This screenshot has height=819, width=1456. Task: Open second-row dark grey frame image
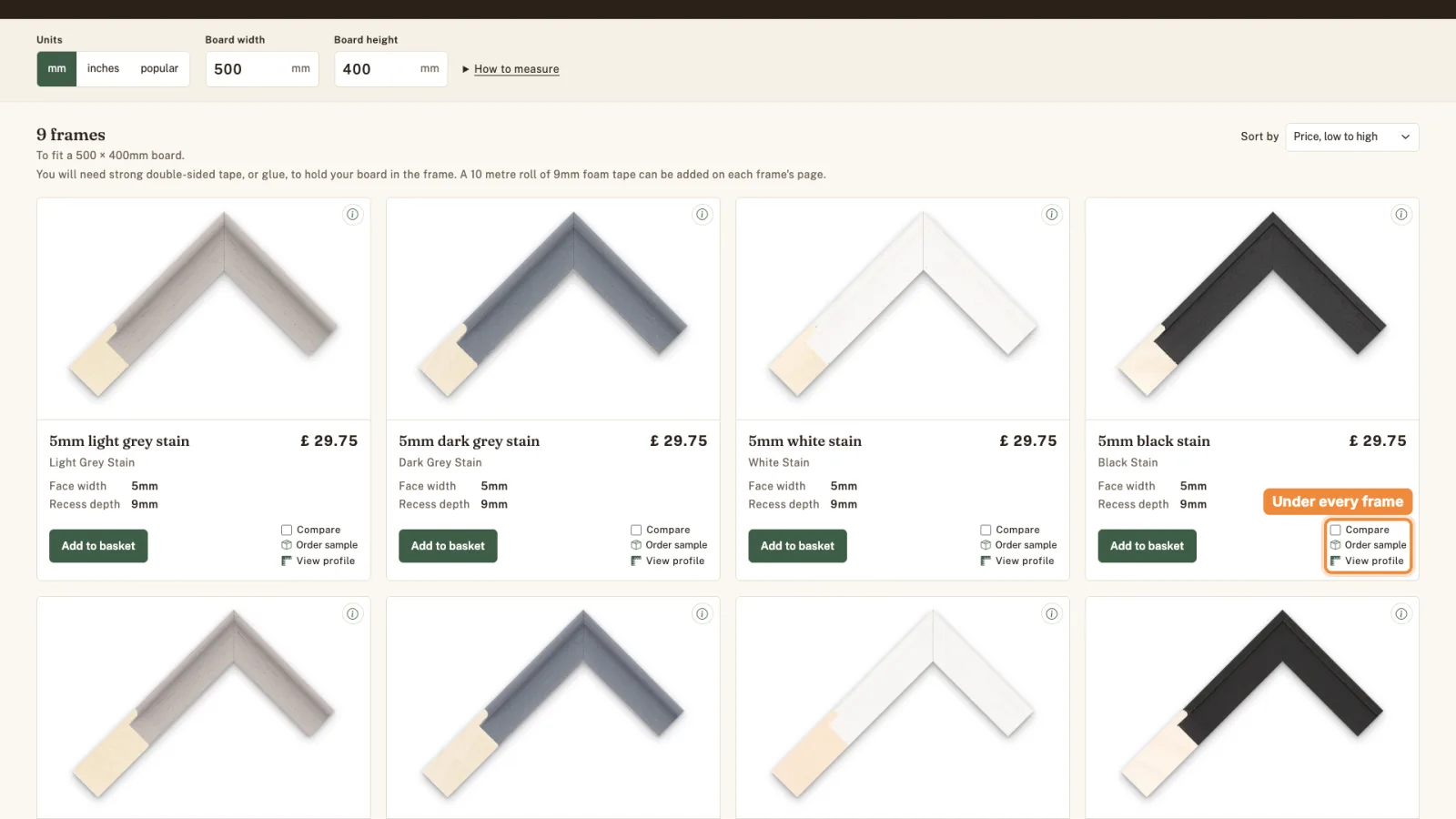click(x=553, y=708)
